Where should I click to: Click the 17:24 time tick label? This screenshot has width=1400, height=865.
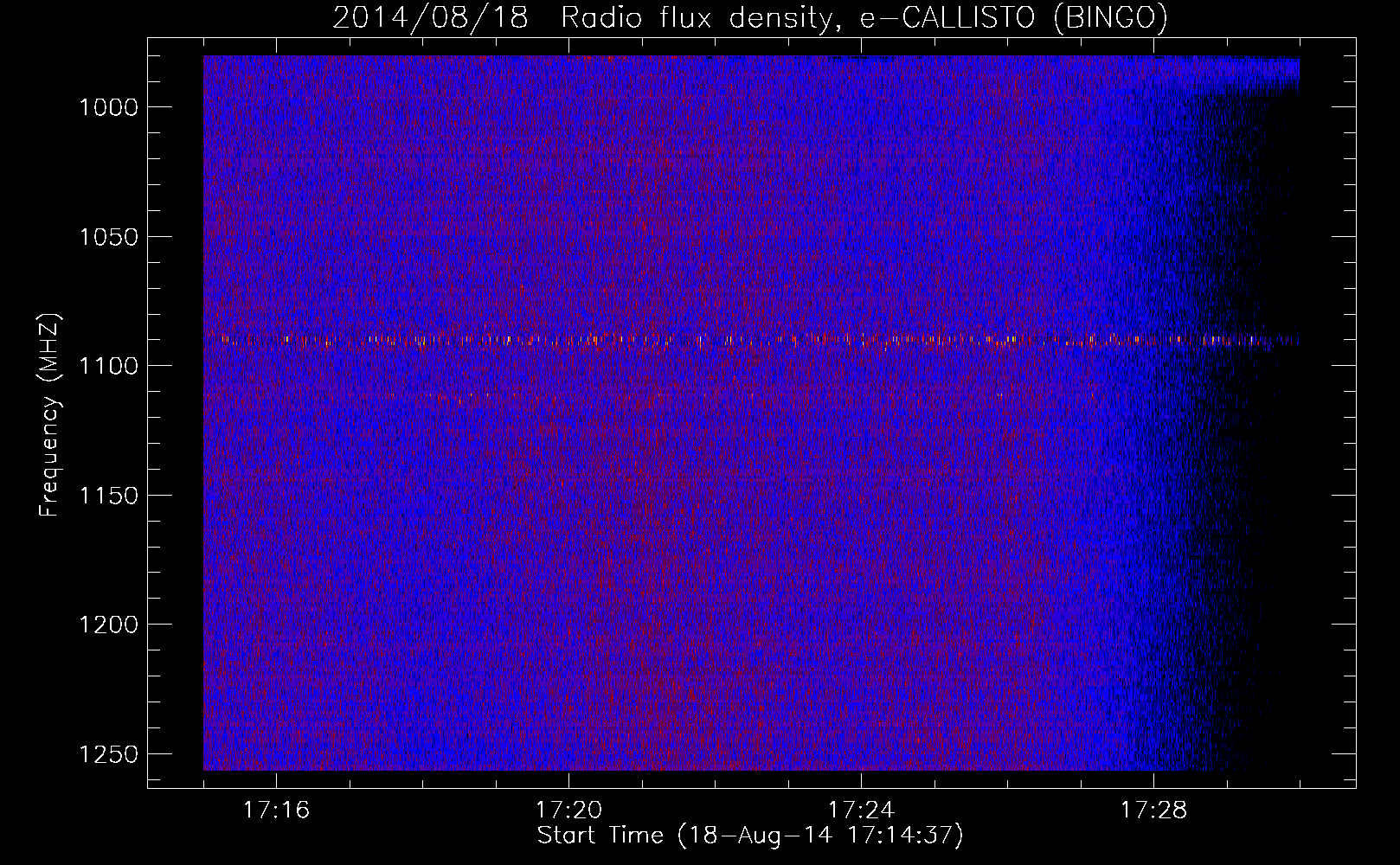(x=861, y=811)
